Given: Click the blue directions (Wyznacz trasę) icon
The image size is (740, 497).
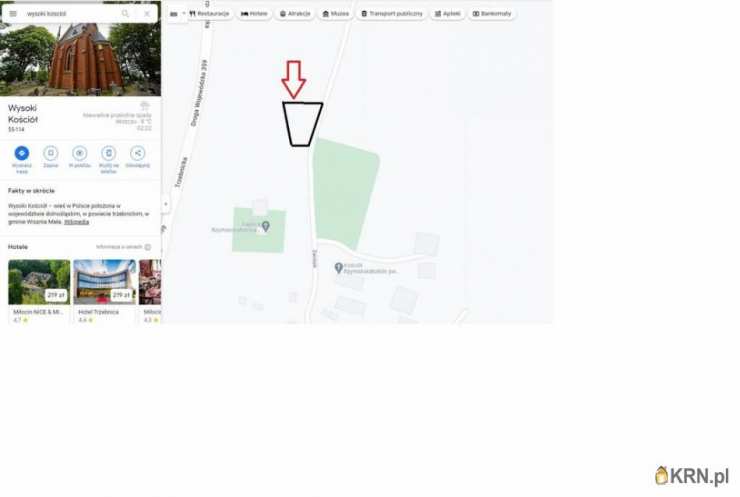Looking at the screenshot, I should click(22, 153).
